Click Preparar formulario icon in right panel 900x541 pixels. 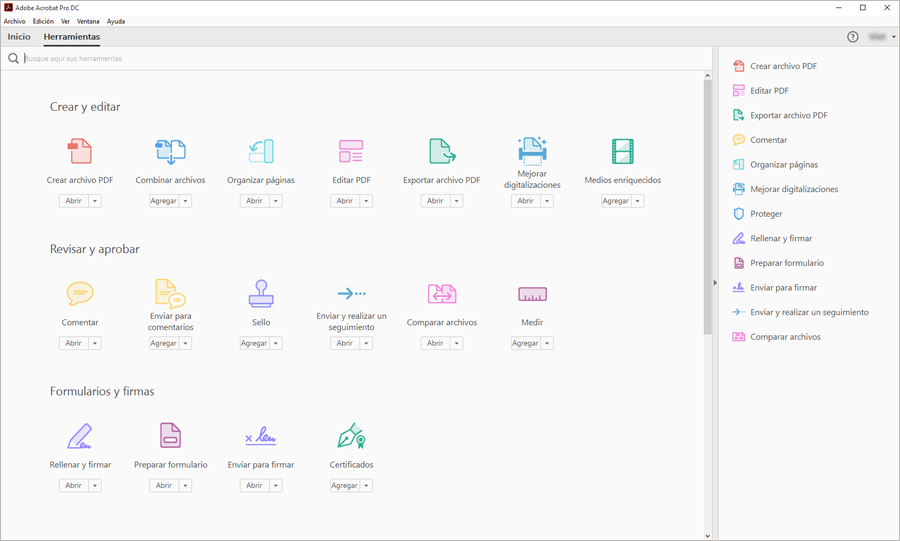[739, 263]
